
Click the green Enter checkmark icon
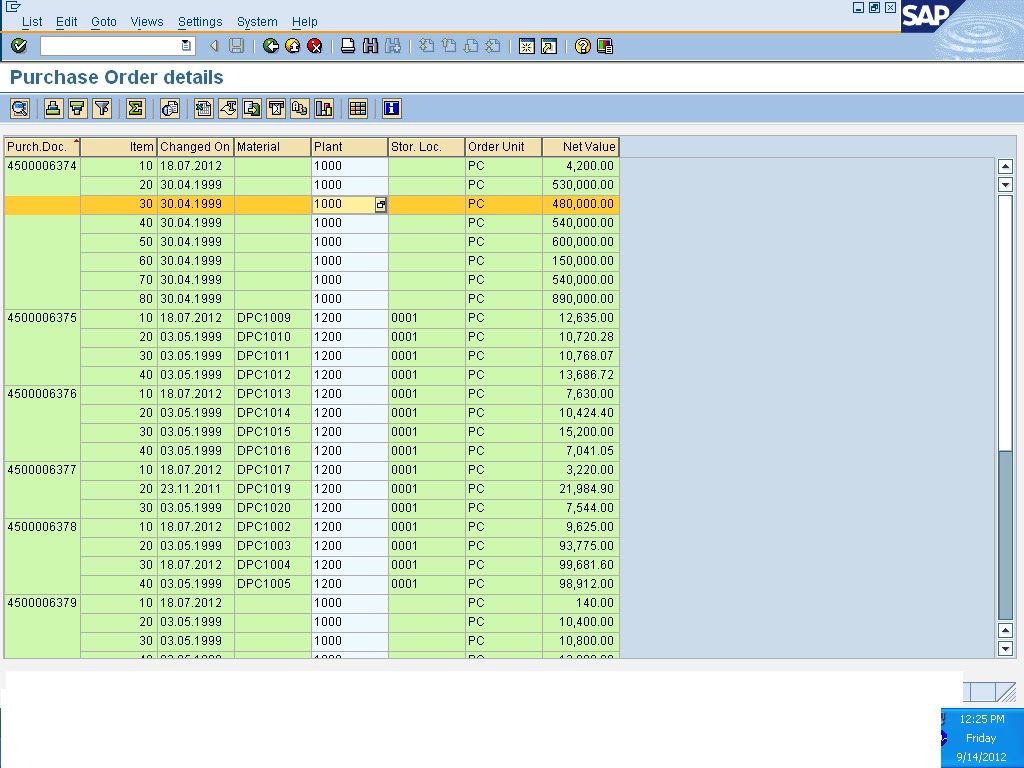(x=19, y=46)
